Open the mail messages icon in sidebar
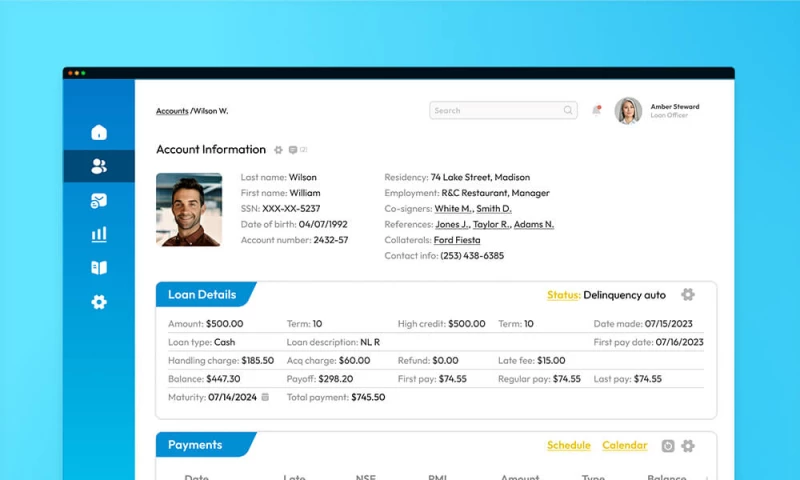The width and height of the screenshot is (800, 480). (x=99, y=200)
